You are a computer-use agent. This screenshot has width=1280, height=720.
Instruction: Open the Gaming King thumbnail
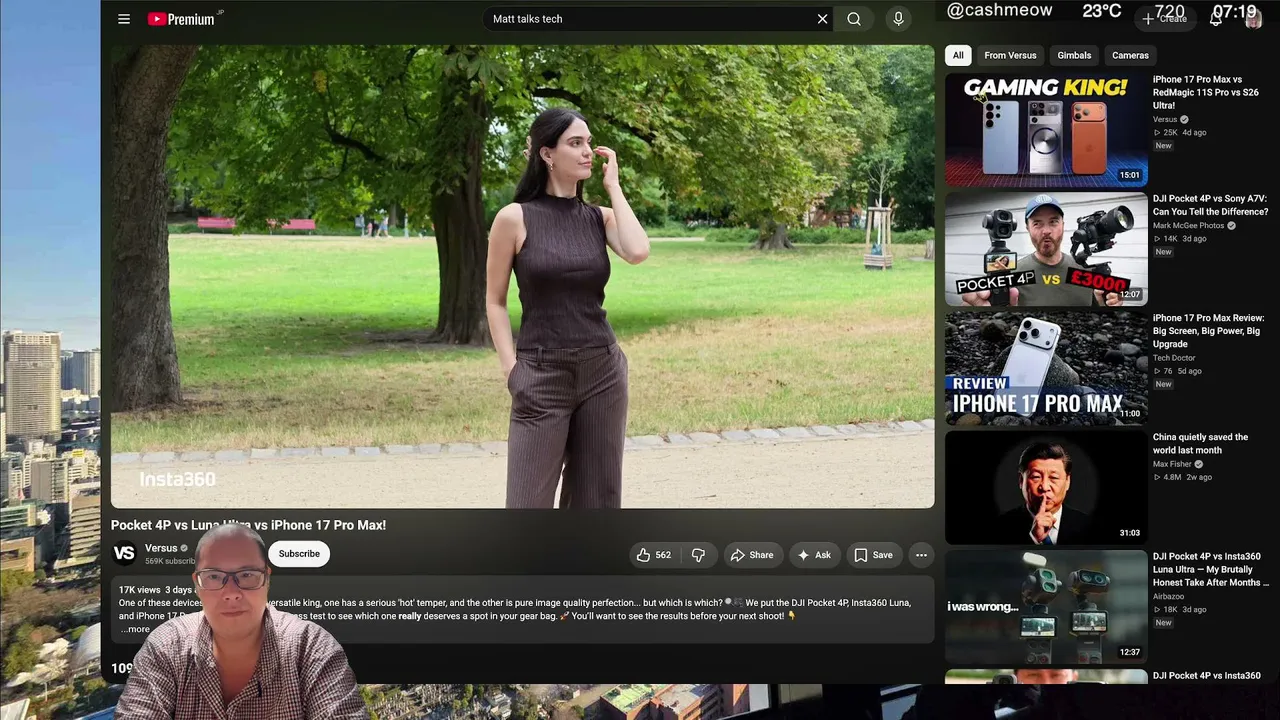pyautogui.click(x=1046, y=130)
